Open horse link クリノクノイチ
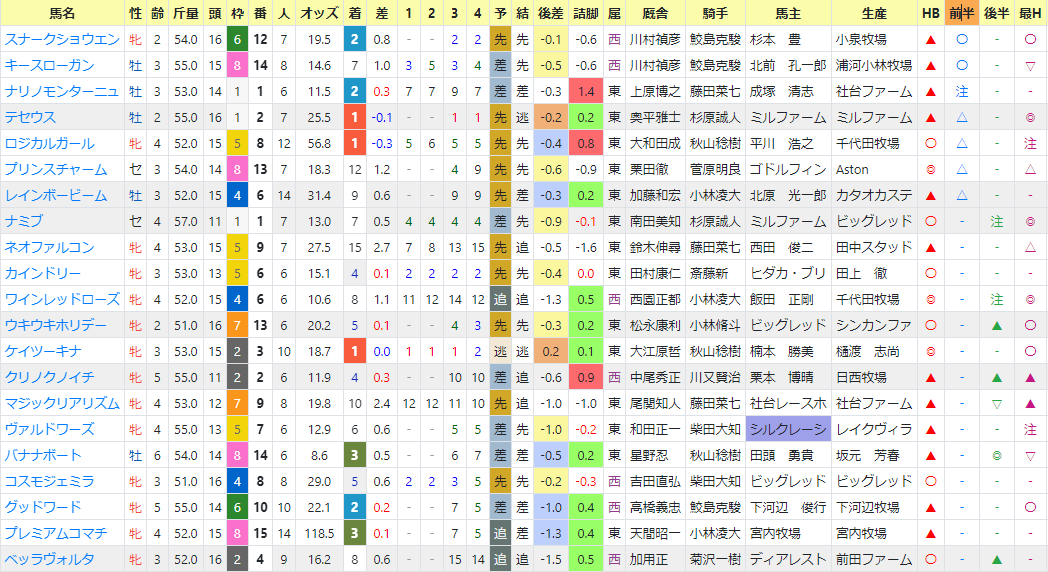The height and width of the screenshot is (572, 1048). pyautogui.click(x=49, y=378)
